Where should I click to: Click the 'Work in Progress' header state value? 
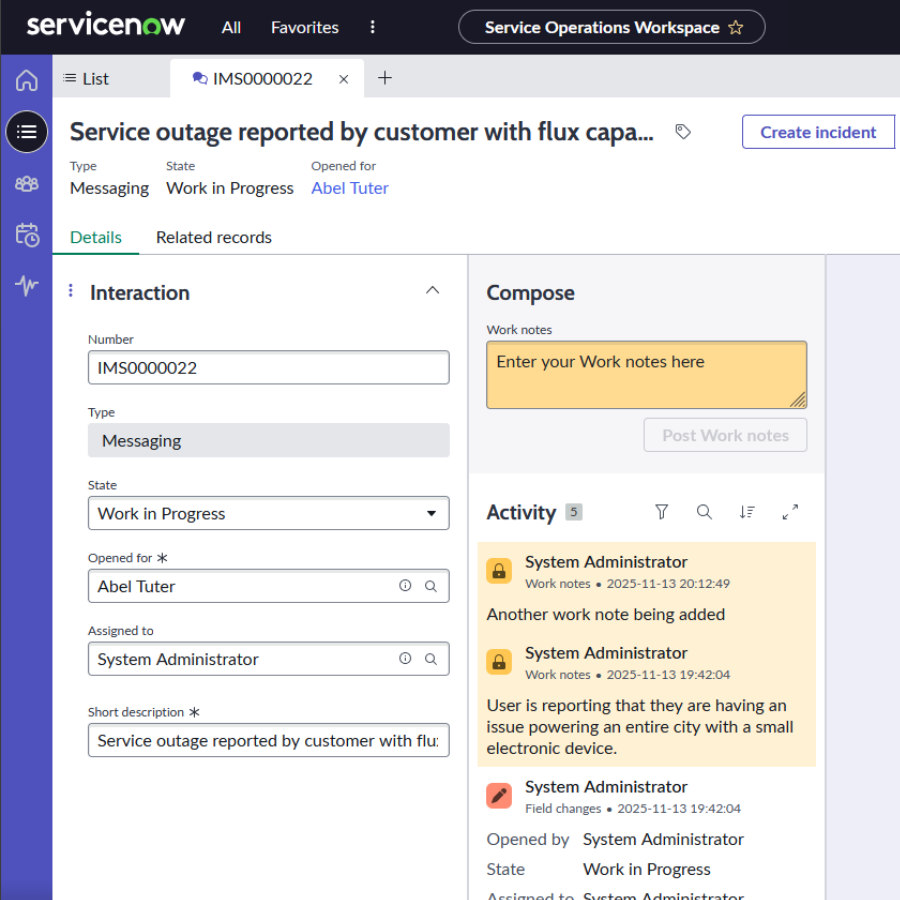pos(230,188)
